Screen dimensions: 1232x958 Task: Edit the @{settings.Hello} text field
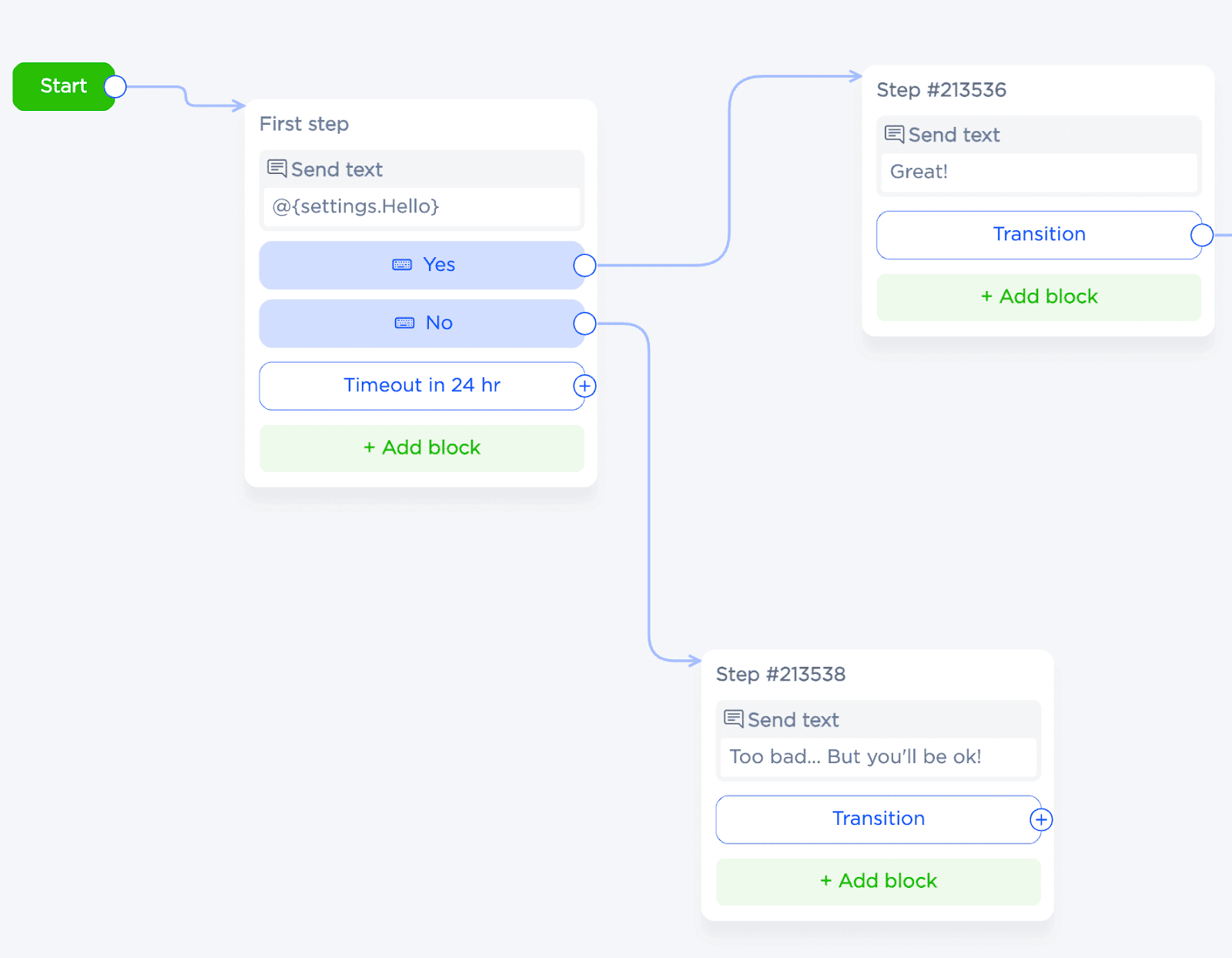tap(421, 207)
